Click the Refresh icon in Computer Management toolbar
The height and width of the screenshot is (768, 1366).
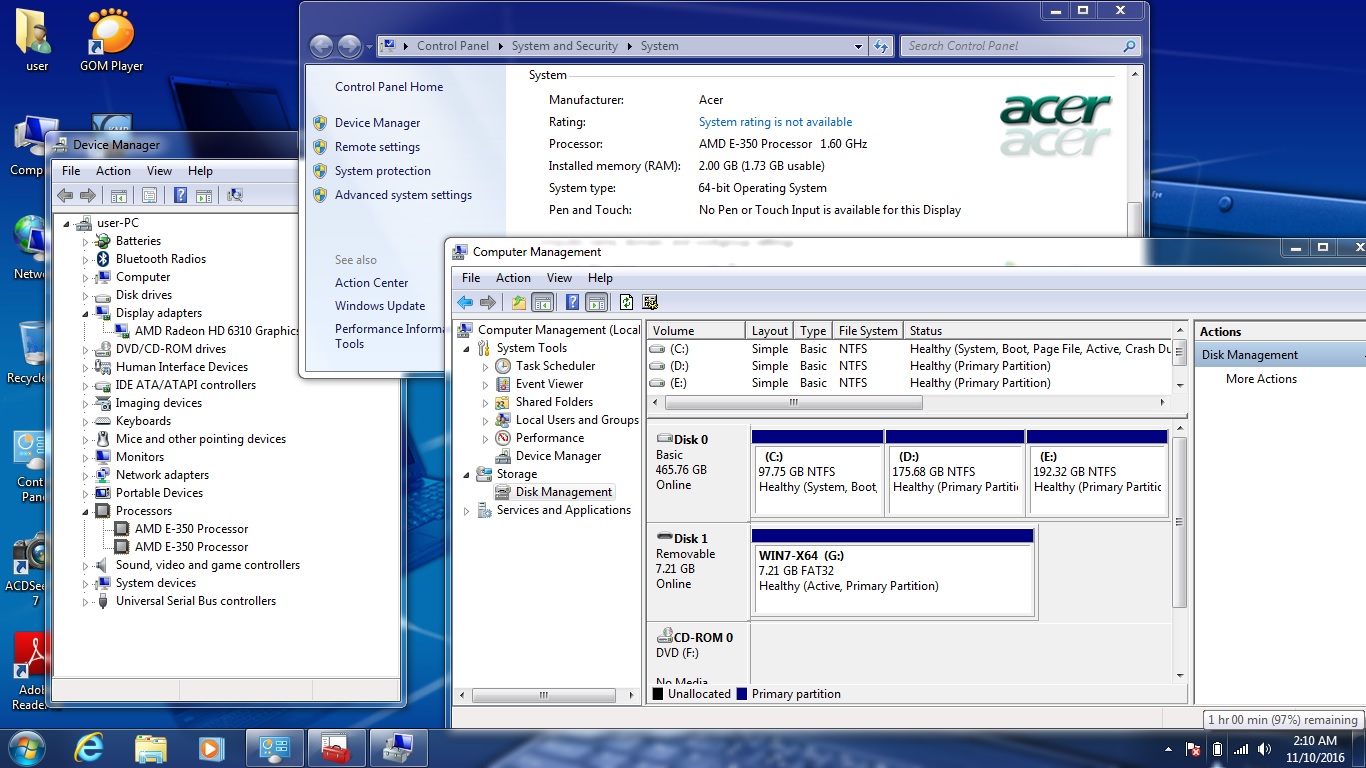pyautogui.click(x=626, y=302)
